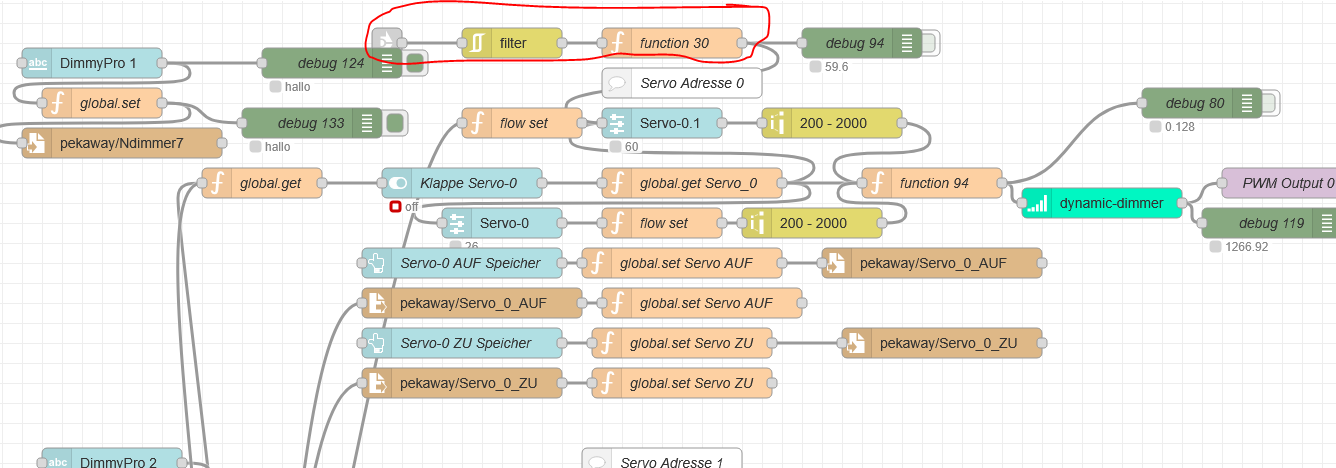The image size is (1336, 468).
Task: Click the debug 94 list icon
Action: coord(906,43)
